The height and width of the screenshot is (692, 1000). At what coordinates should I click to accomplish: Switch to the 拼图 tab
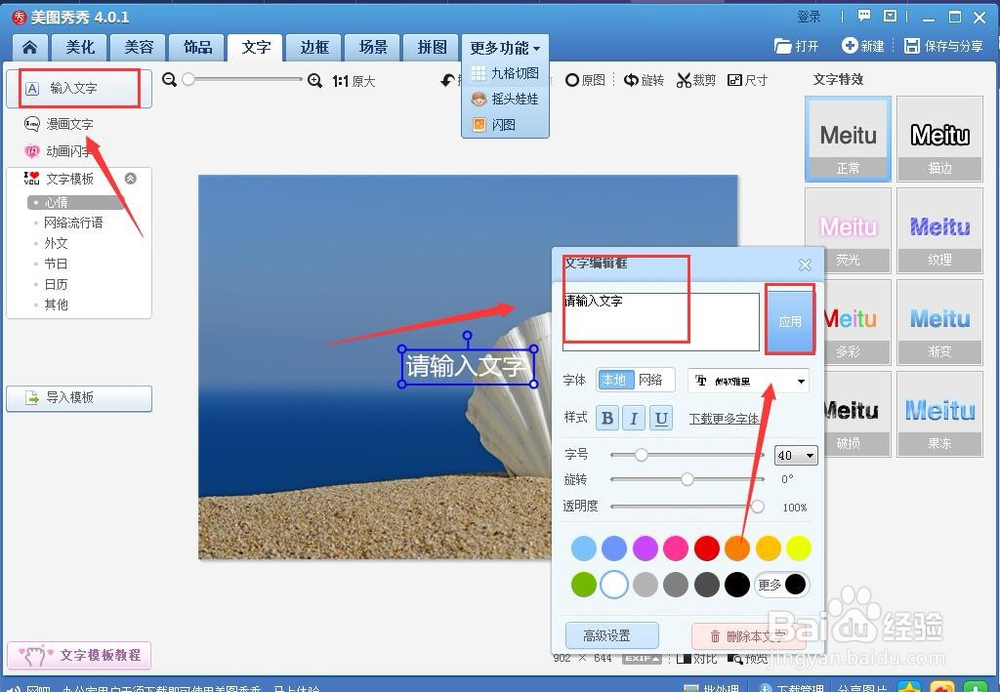[x=432, y=47]
